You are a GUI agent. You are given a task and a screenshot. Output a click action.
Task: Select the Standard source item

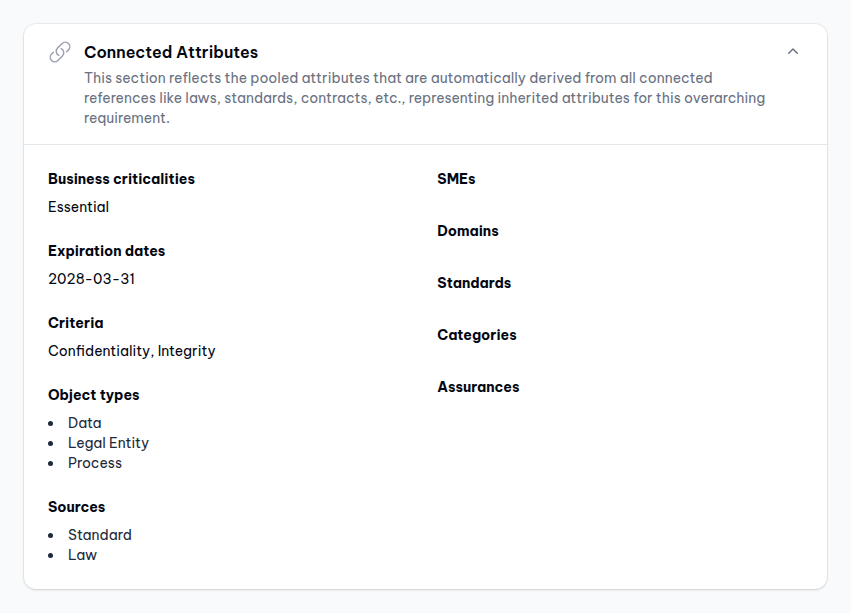99,535
